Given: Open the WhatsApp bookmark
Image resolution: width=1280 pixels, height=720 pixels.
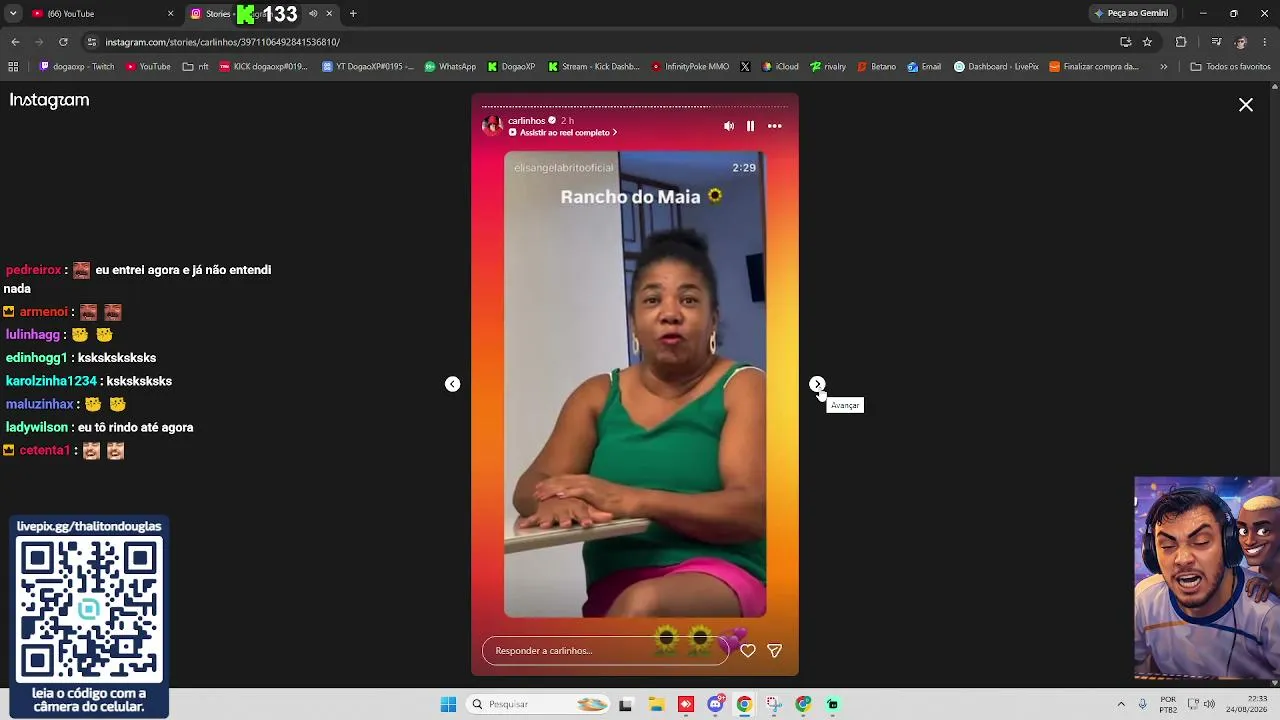Looking at the screenshot, I should (450, 67).
